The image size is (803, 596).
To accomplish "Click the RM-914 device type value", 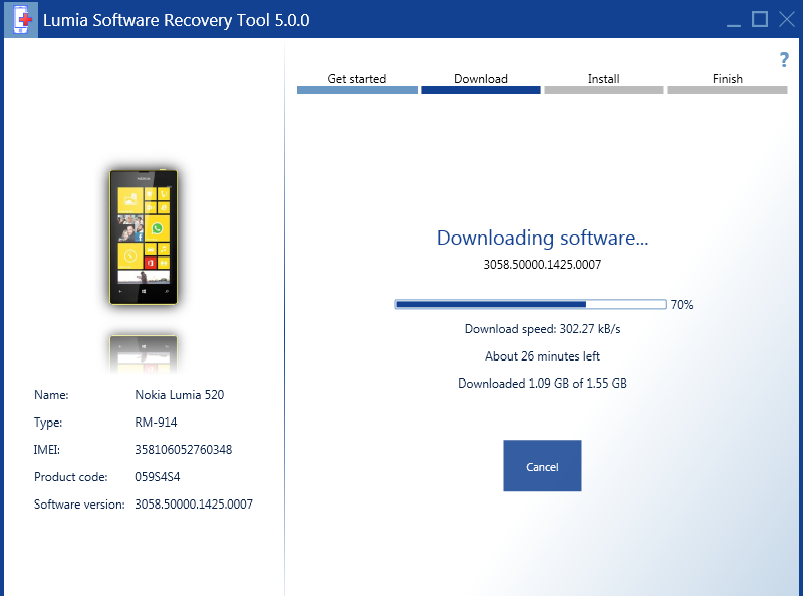I will click(156, 423).
